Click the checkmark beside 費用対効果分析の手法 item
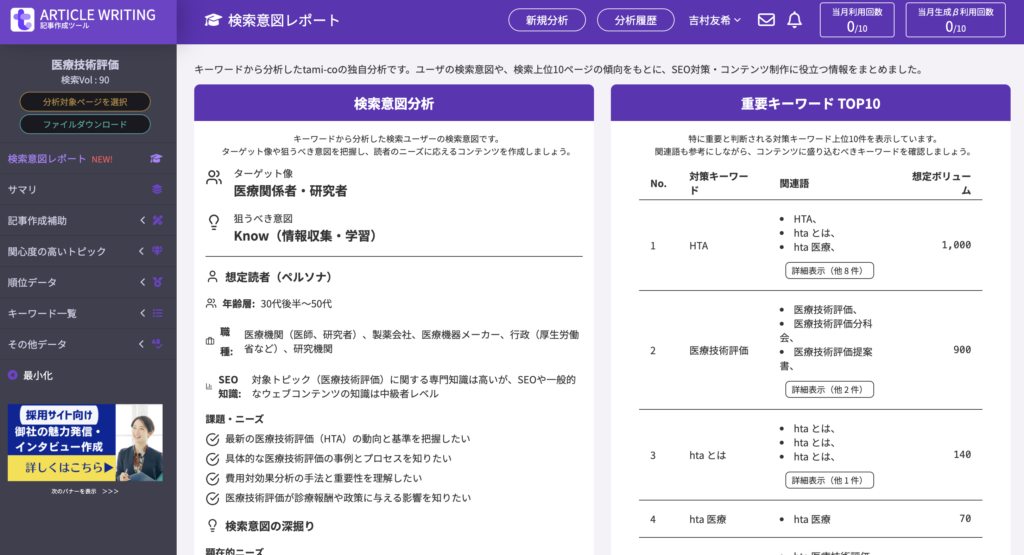The width and height of the screenshot is (1024, 555). [212, 478]
